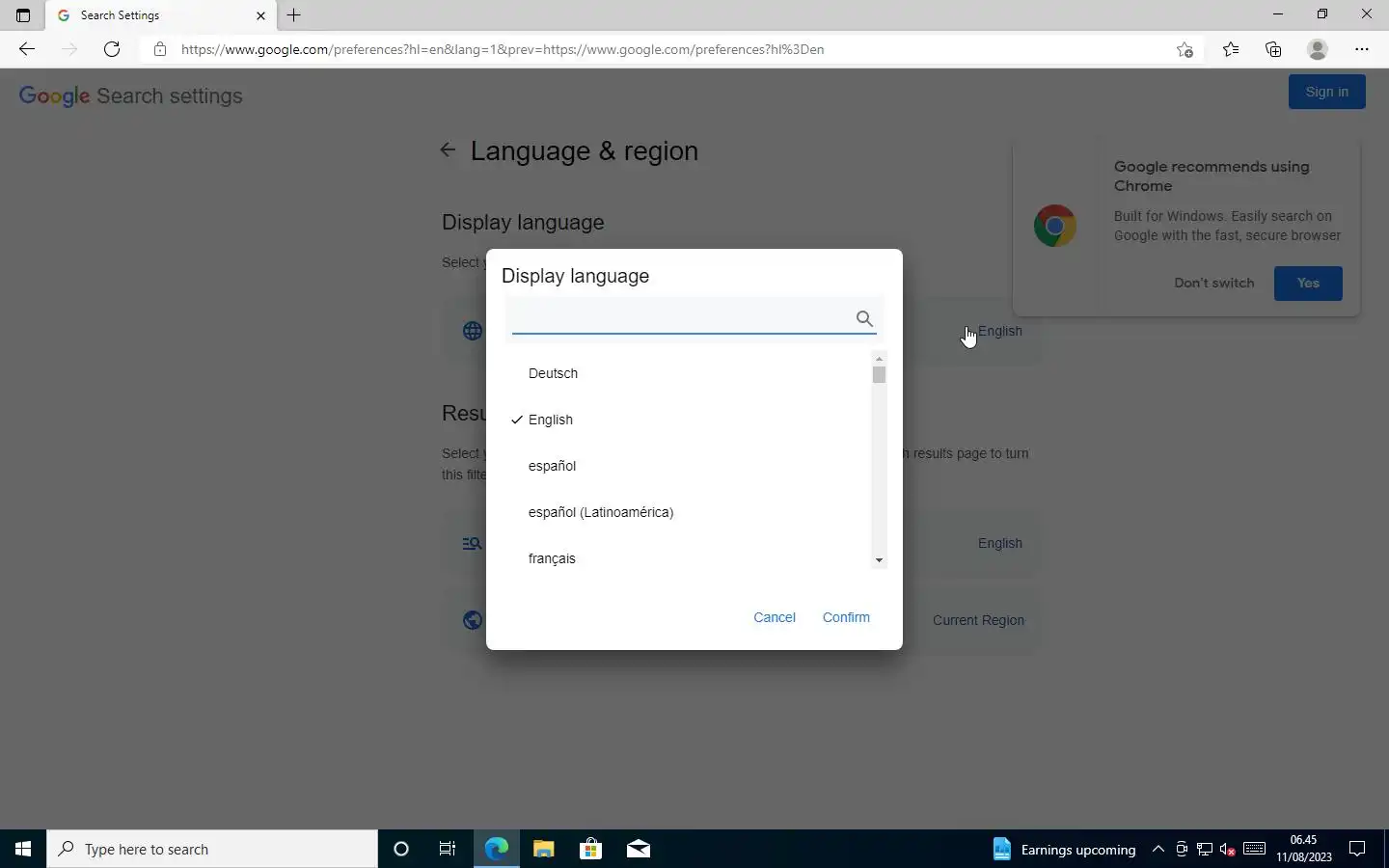Open Mail app from taskbar
Screen dimensions: 1389x868
pyautogui.click(x=639, y=849)
